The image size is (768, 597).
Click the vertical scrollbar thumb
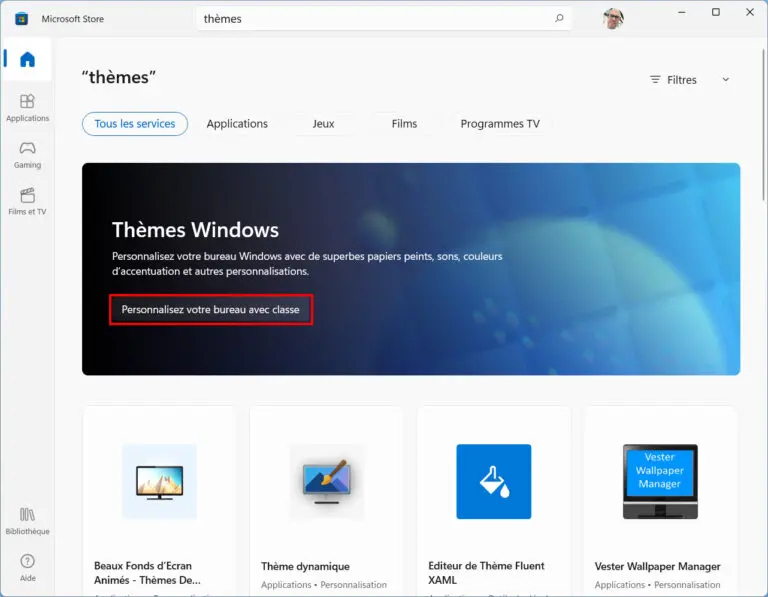point(763,125)
